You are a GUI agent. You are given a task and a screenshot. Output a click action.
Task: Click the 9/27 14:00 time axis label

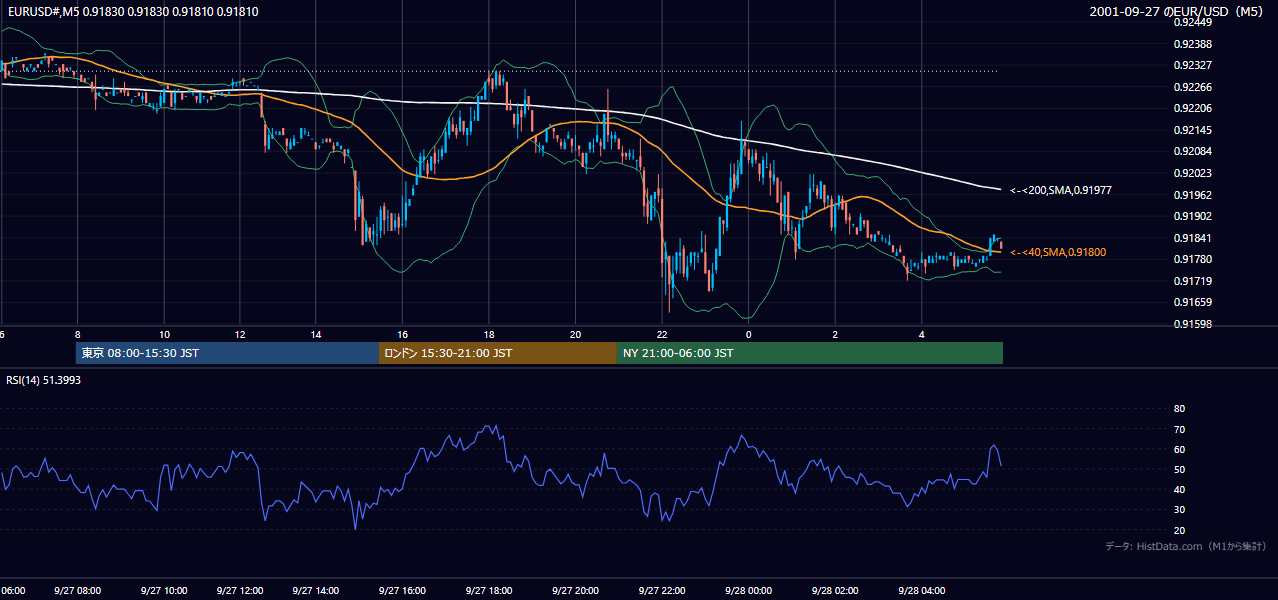[x=315, y=591]
